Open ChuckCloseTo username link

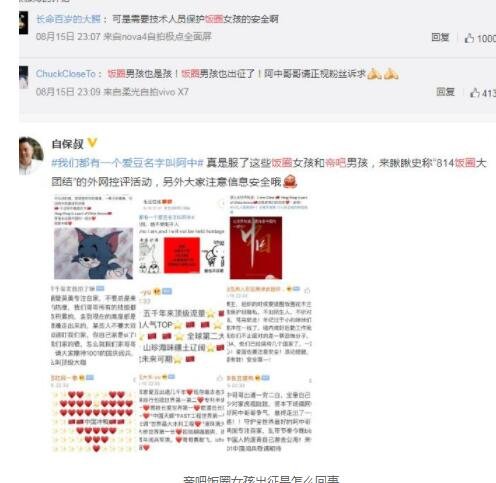coord(66,74)
